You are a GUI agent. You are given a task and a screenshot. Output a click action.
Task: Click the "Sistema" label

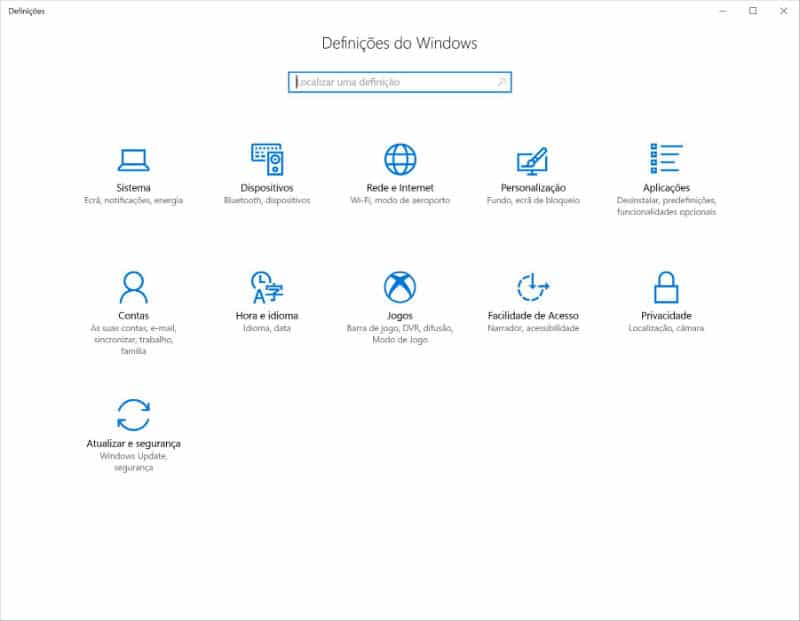[133, 188]
